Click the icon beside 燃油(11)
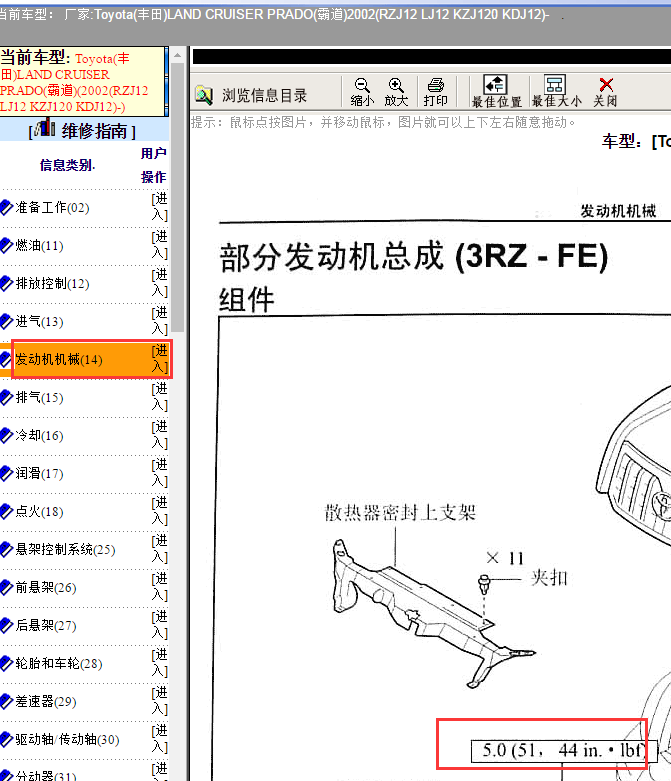 [6, 246]
